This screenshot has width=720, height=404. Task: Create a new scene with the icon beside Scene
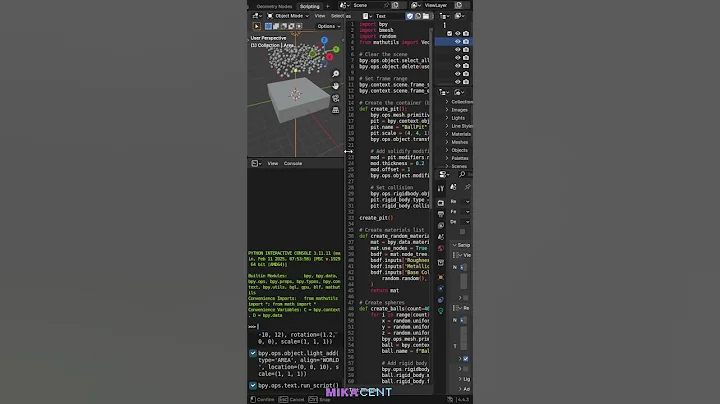click(395, 5)
